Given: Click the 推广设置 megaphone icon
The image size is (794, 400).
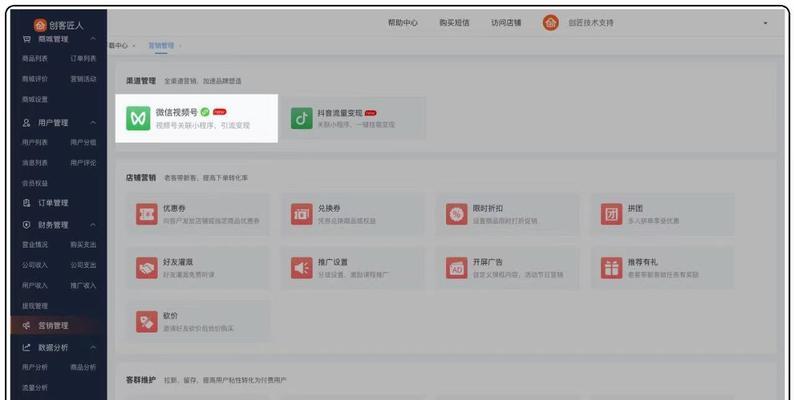Looking at the screenshot, I should pyautogui.click(x=301, y=268).
